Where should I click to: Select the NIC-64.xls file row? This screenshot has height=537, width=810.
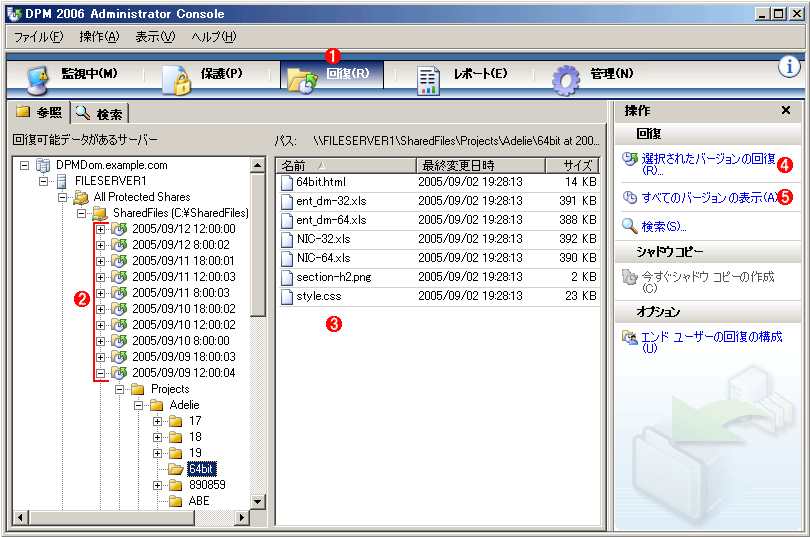click(439, 258)
